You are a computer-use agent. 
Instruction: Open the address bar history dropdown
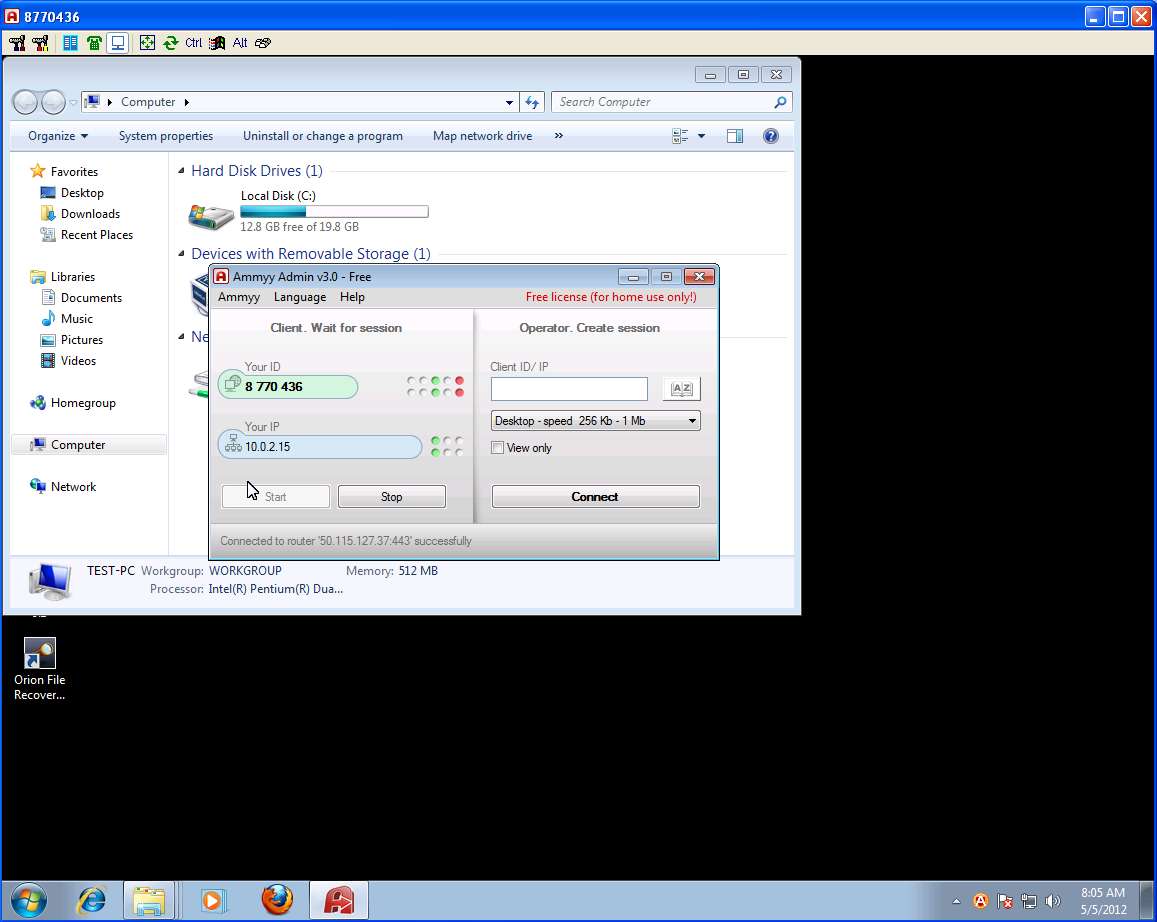point(509,103)
